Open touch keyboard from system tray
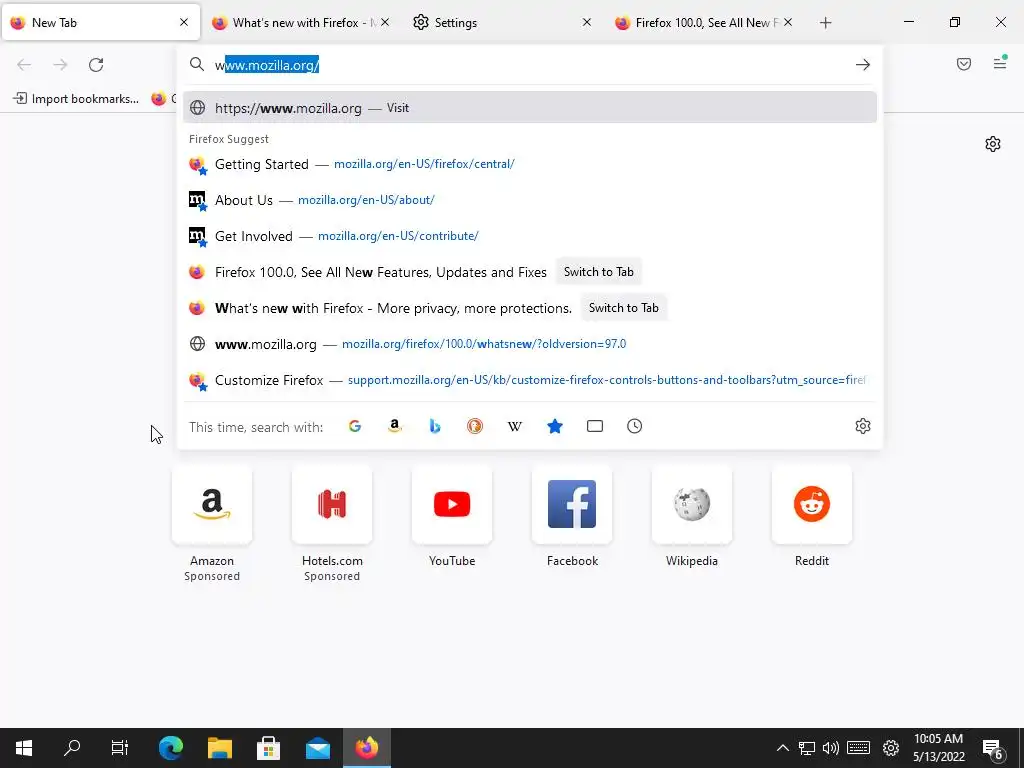The width and height of the screenshot is (1024, 768). (x=858, y=748)
